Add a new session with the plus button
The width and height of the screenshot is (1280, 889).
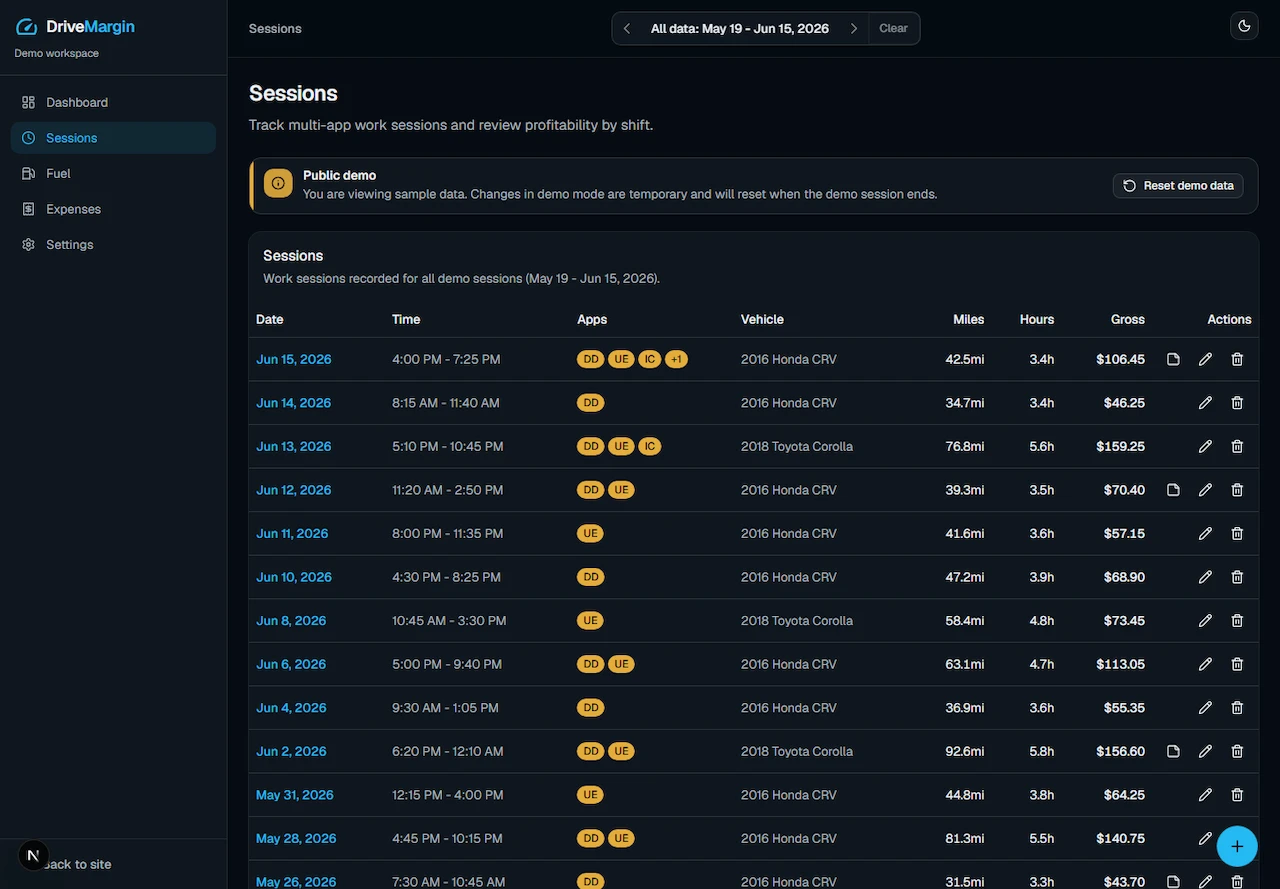(1237, 846)
